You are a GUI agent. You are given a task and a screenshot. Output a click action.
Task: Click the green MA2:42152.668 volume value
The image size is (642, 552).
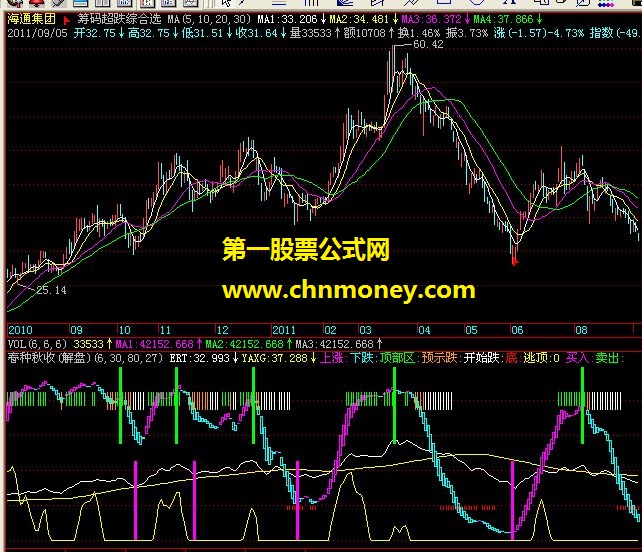pyautogui.click(x=244, y=344)
